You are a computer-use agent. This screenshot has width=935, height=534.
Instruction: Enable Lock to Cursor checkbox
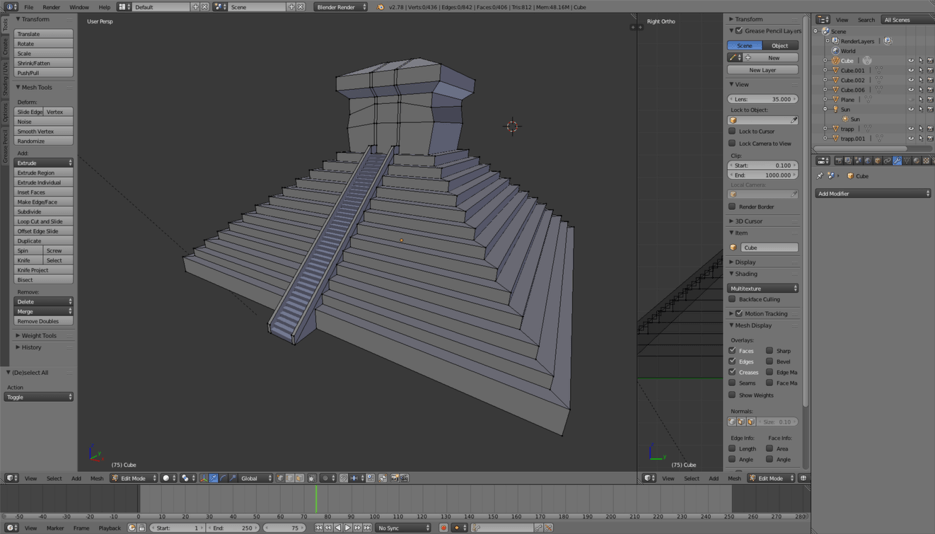click(733, 131)
